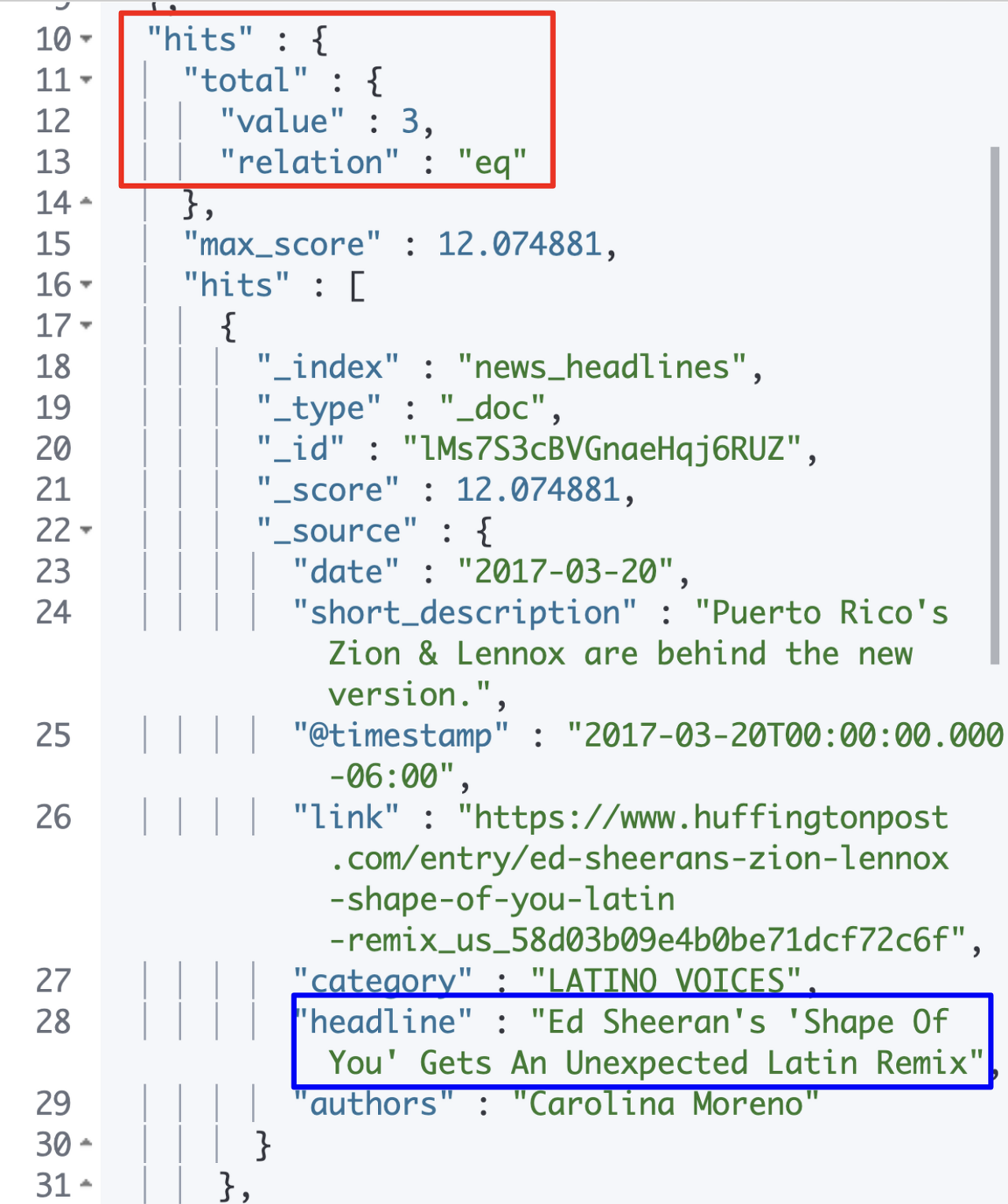Click the author value "Carolina Moreno"
The height and width of the screenshot is (1204, 1008).
tap(666, 1104)
